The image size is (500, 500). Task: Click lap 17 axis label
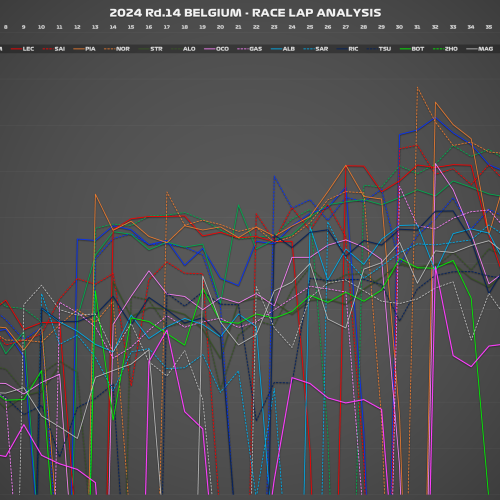[x=167, y=27]
